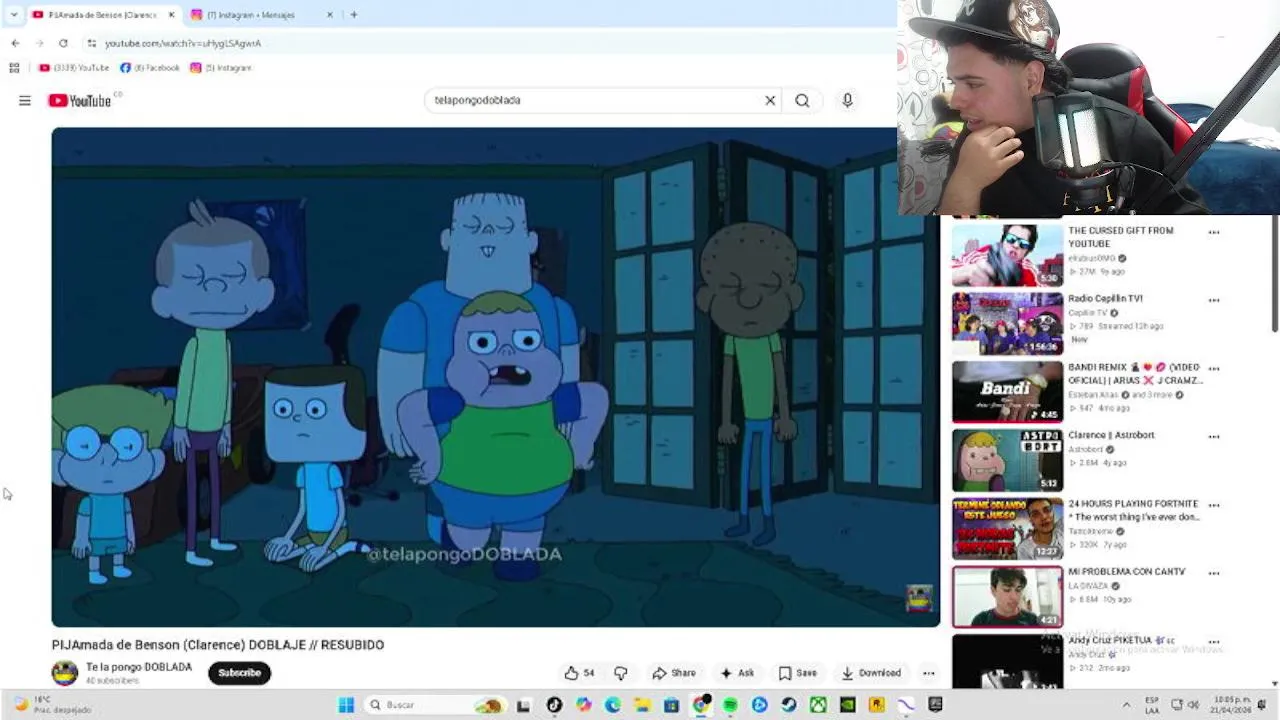The image size is (1280, 720).
Task: Dislike the video with thumbs down
Action: coord(620,673)
